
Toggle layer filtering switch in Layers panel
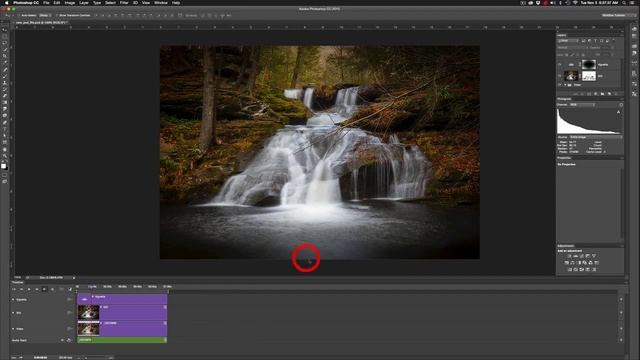coord(613,41)
